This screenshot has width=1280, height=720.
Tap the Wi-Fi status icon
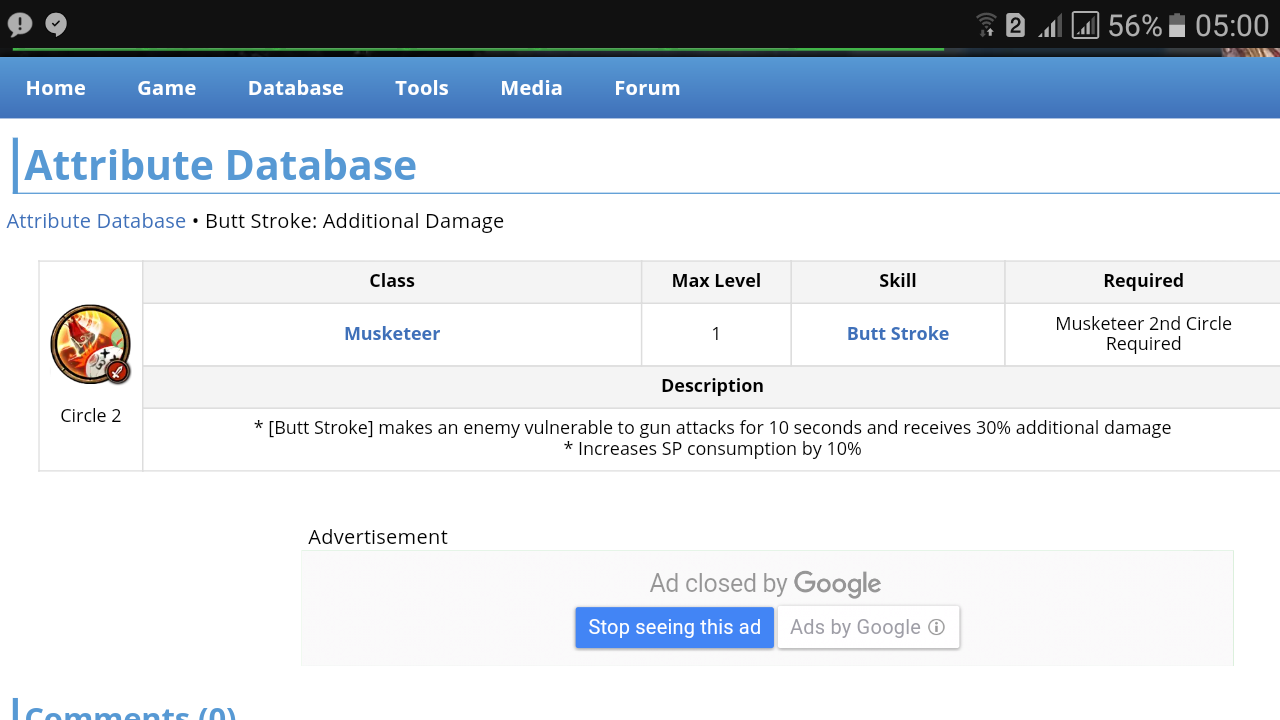[x=986, y=25]
